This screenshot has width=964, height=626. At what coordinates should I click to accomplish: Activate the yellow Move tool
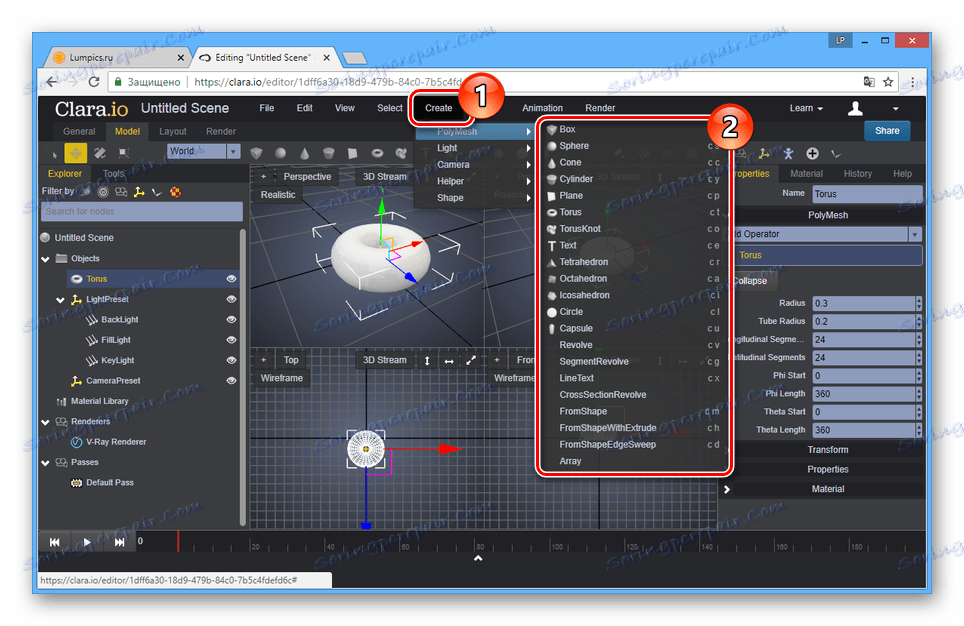pyautogui.click(x=76, y=153)
